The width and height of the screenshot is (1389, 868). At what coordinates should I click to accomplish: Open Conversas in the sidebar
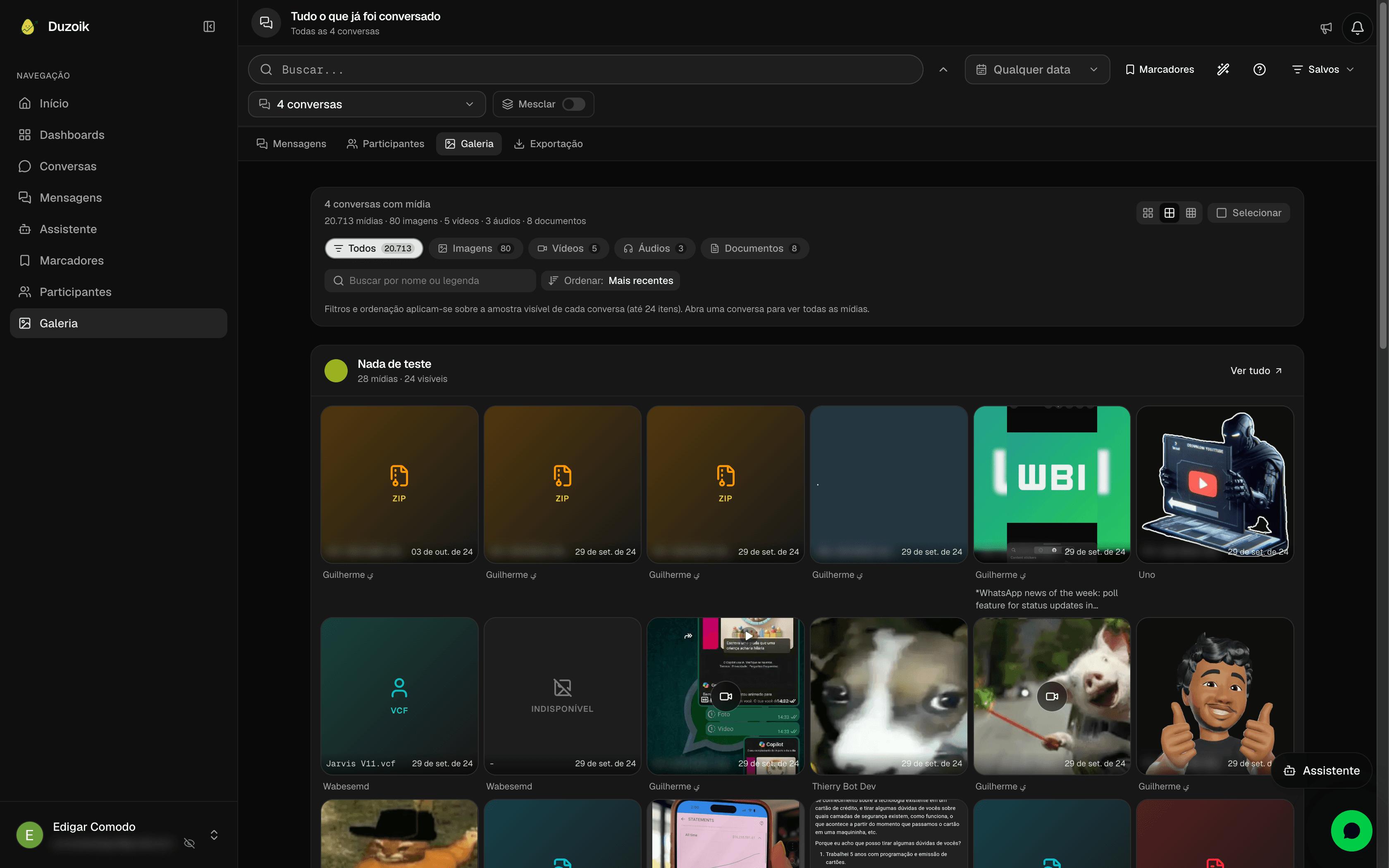[x=119, y=167]
